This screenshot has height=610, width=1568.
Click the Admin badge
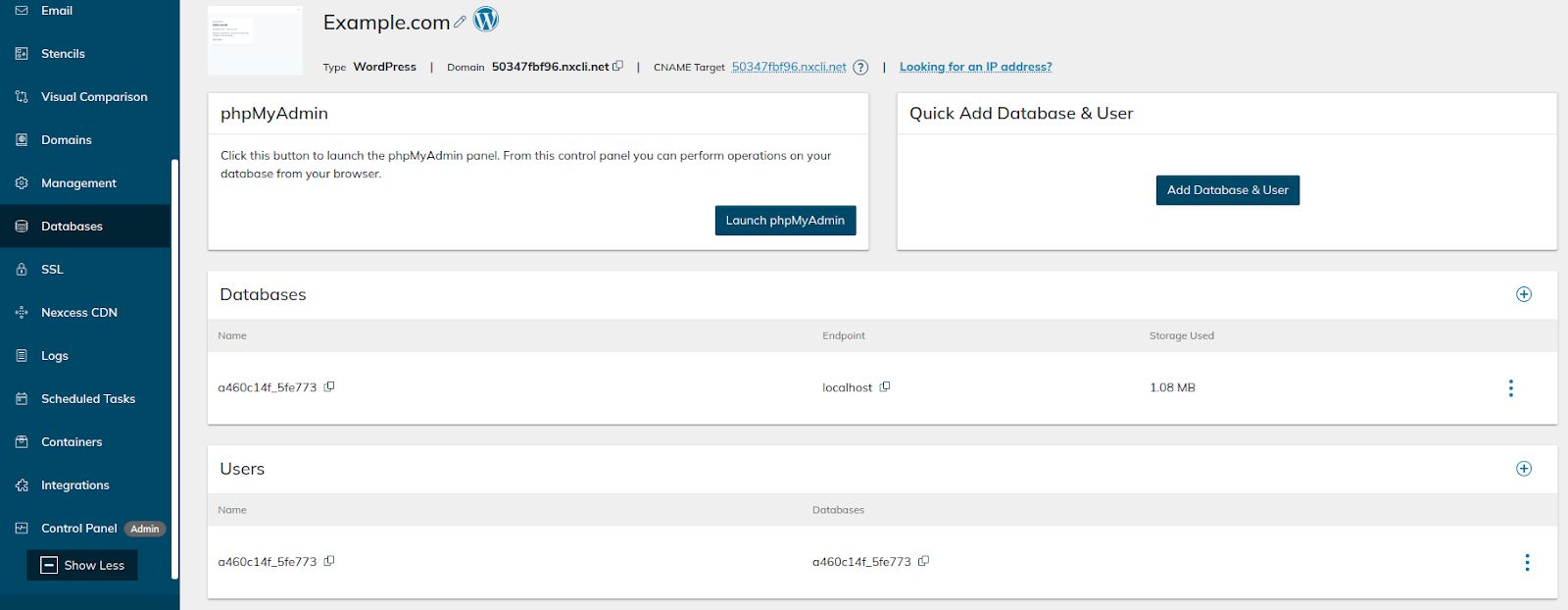(x=145, y=529)
